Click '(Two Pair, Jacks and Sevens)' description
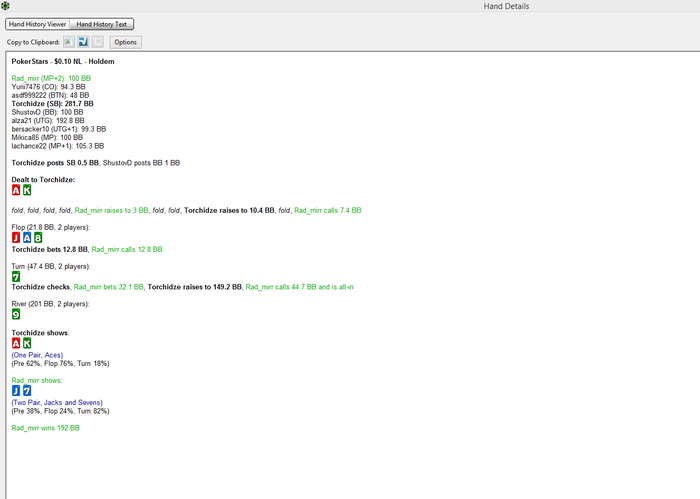 tap(57, 403)
